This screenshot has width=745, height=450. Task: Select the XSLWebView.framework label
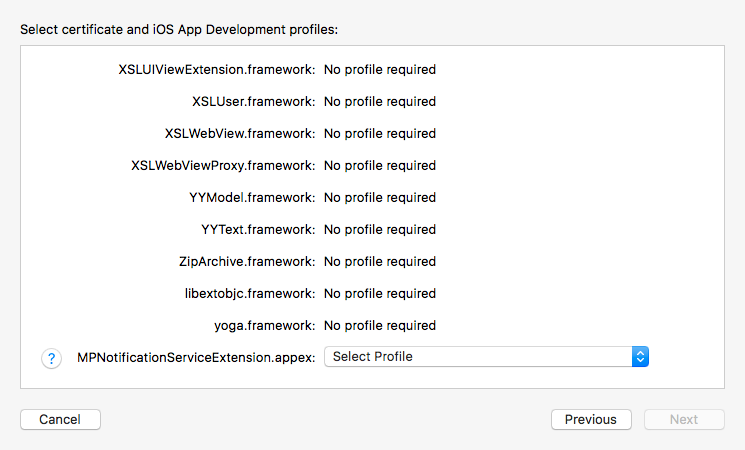pyautogui.click(x=240, y=134)
